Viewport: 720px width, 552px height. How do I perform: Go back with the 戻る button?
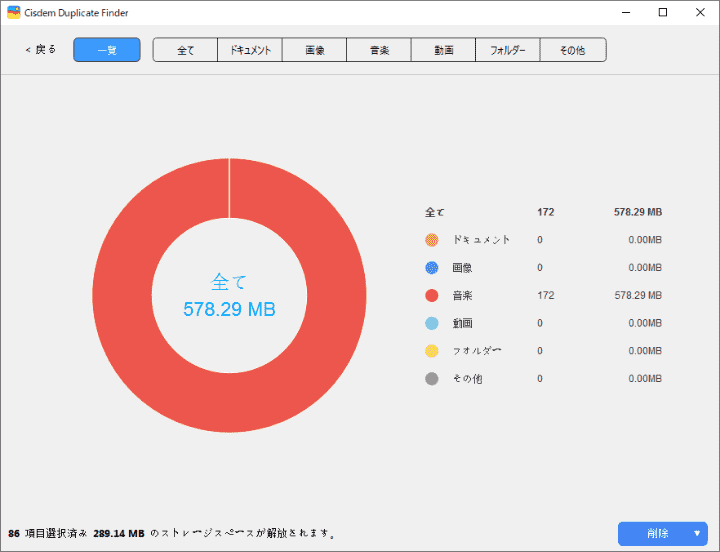point(41,49)
